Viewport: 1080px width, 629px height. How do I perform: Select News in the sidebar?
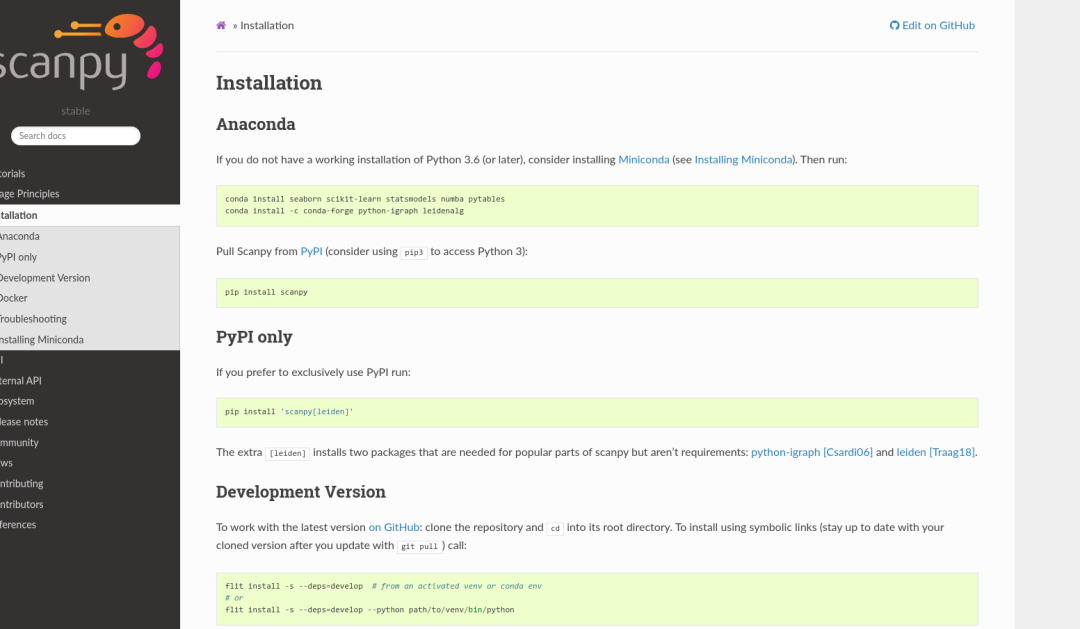point(90,463)
